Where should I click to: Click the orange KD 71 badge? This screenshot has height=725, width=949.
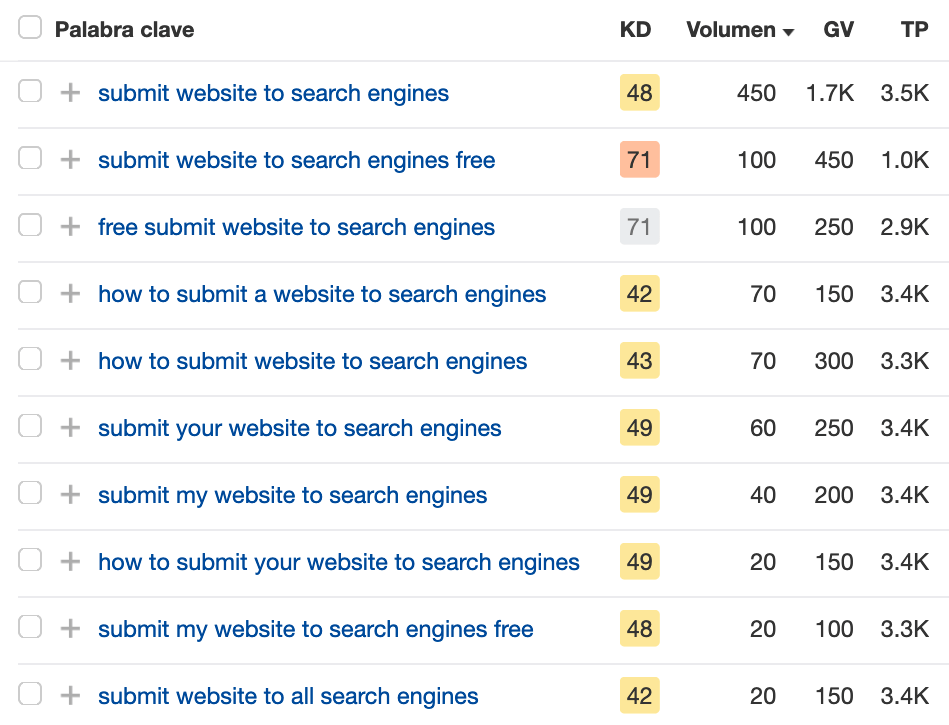(639, 160)
